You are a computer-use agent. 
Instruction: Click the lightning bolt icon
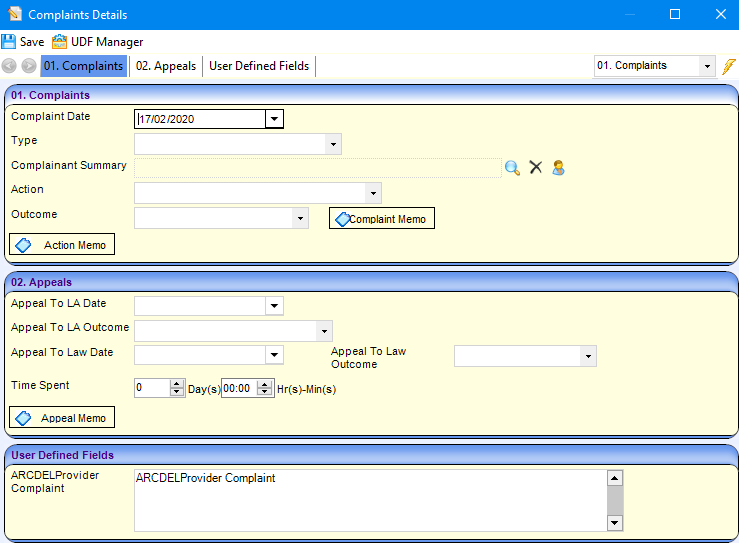click(x=730, y=66)
